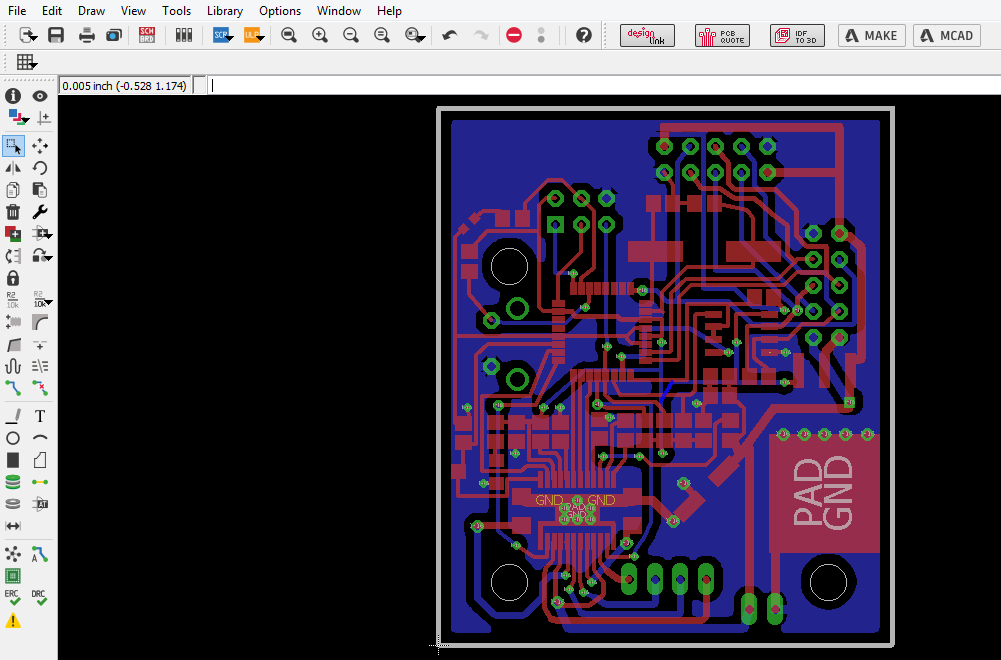The image size is (1001, 660).
Task: Select the Lock tool
Action: click(13, 278)
